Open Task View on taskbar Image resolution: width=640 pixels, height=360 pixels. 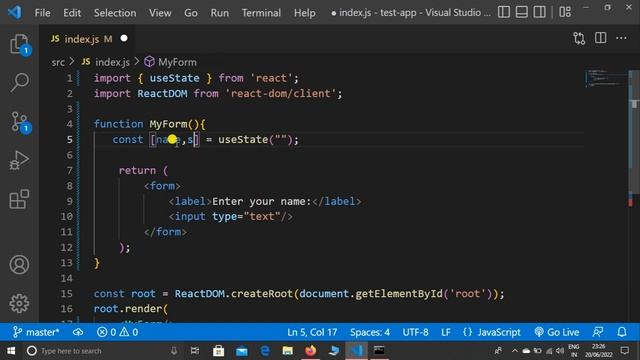195,351
